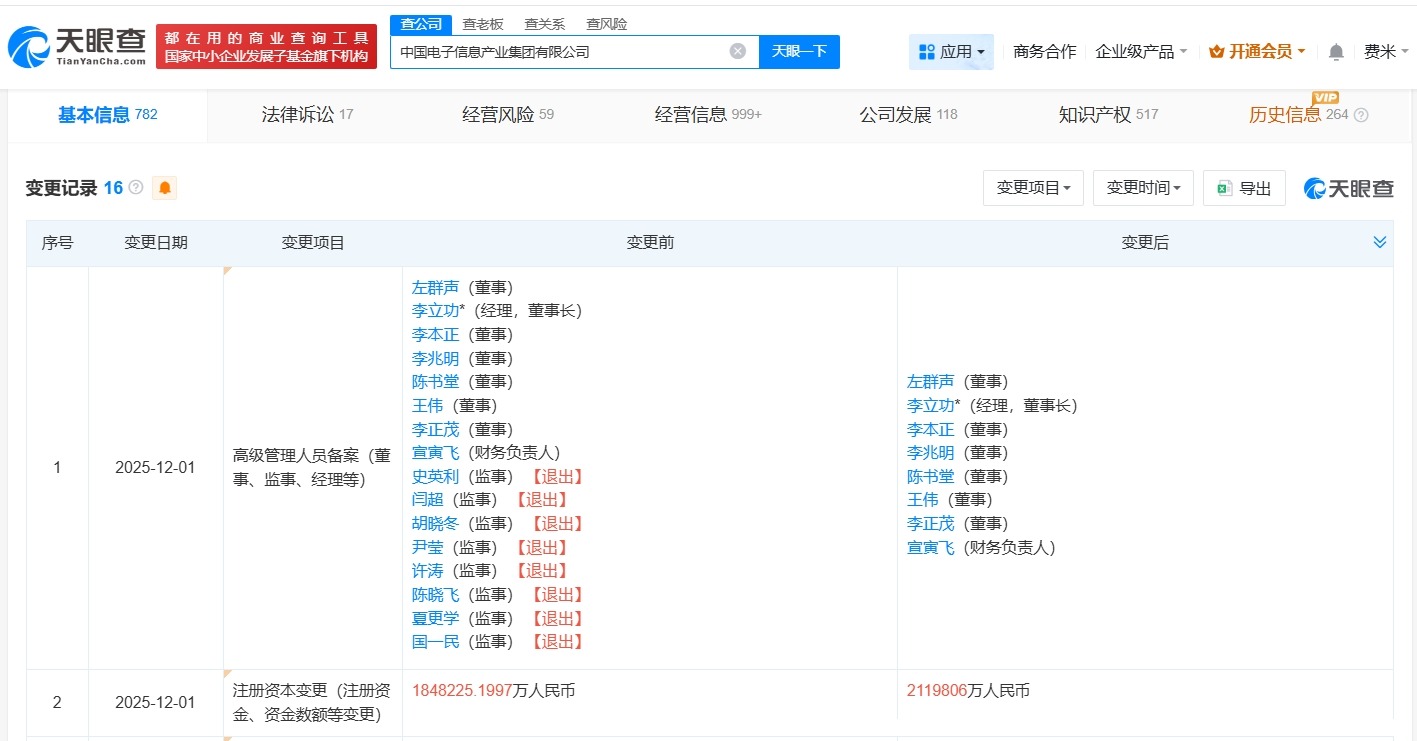Image resolution: width=1417 pixels, height=741 pixels.
Task: Open 左群声's profile link
Action: point(435,287)
